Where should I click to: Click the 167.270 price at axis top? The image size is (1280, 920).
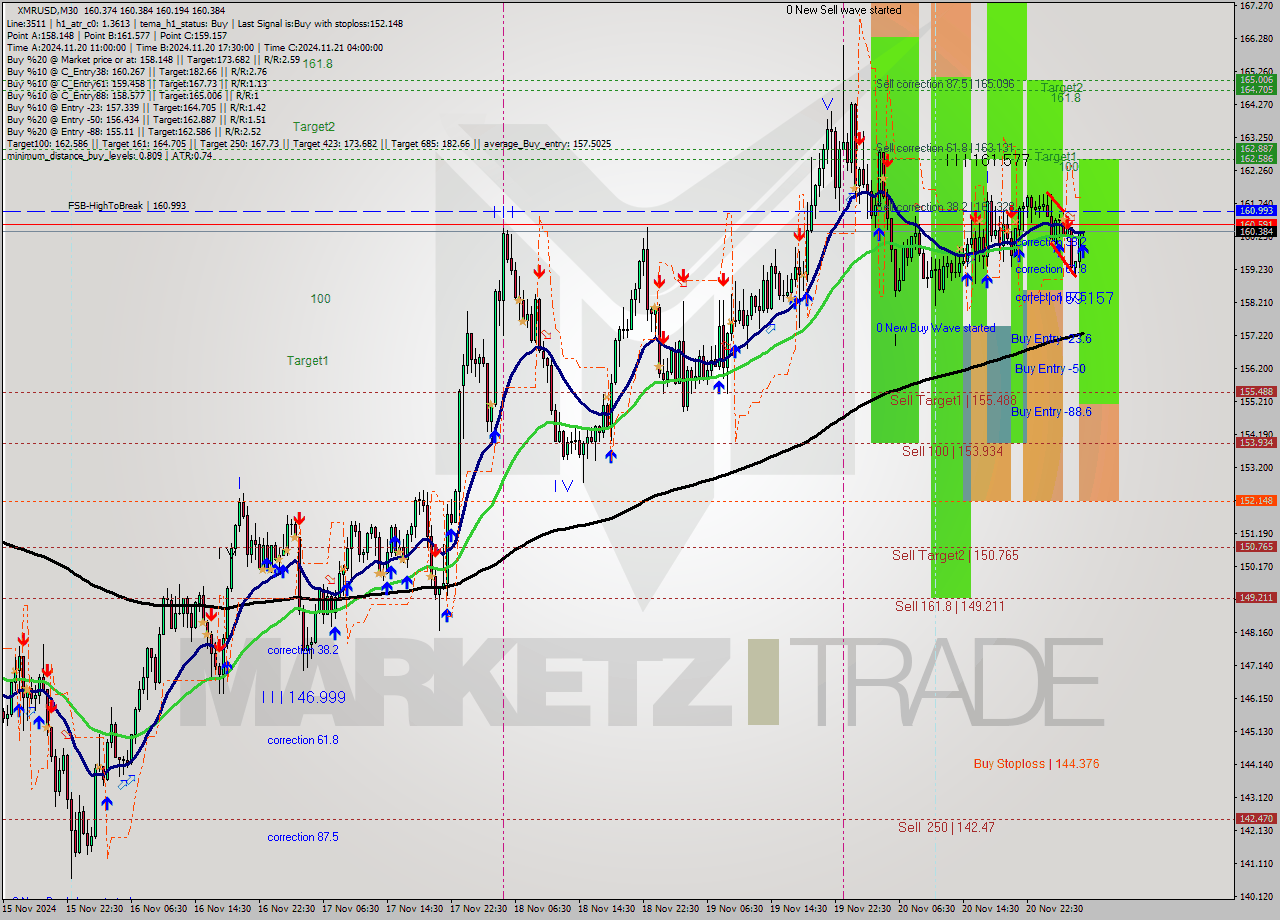point(1256,6)
